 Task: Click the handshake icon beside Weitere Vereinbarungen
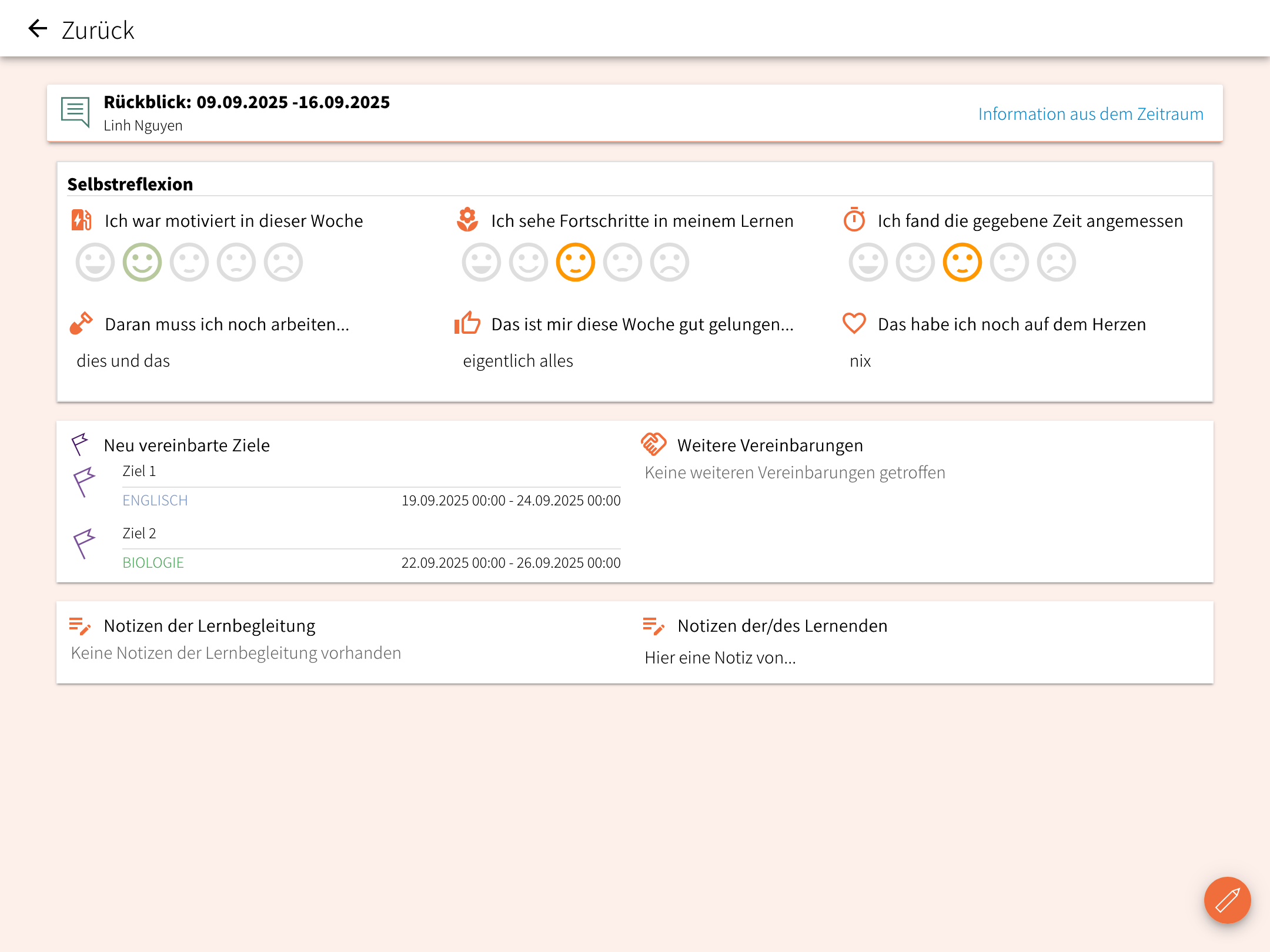(653, 444)
